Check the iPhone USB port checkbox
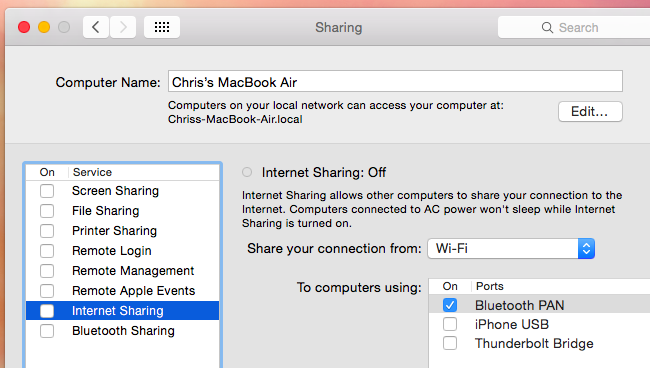 450,324
